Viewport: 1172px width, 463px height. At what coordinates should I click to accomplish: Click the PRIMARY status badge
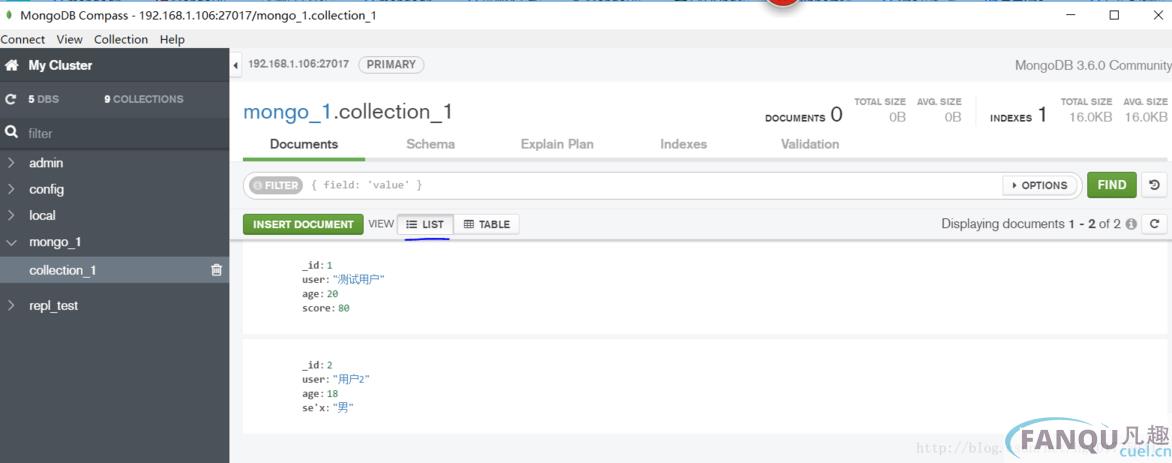[x=391, y=65]
